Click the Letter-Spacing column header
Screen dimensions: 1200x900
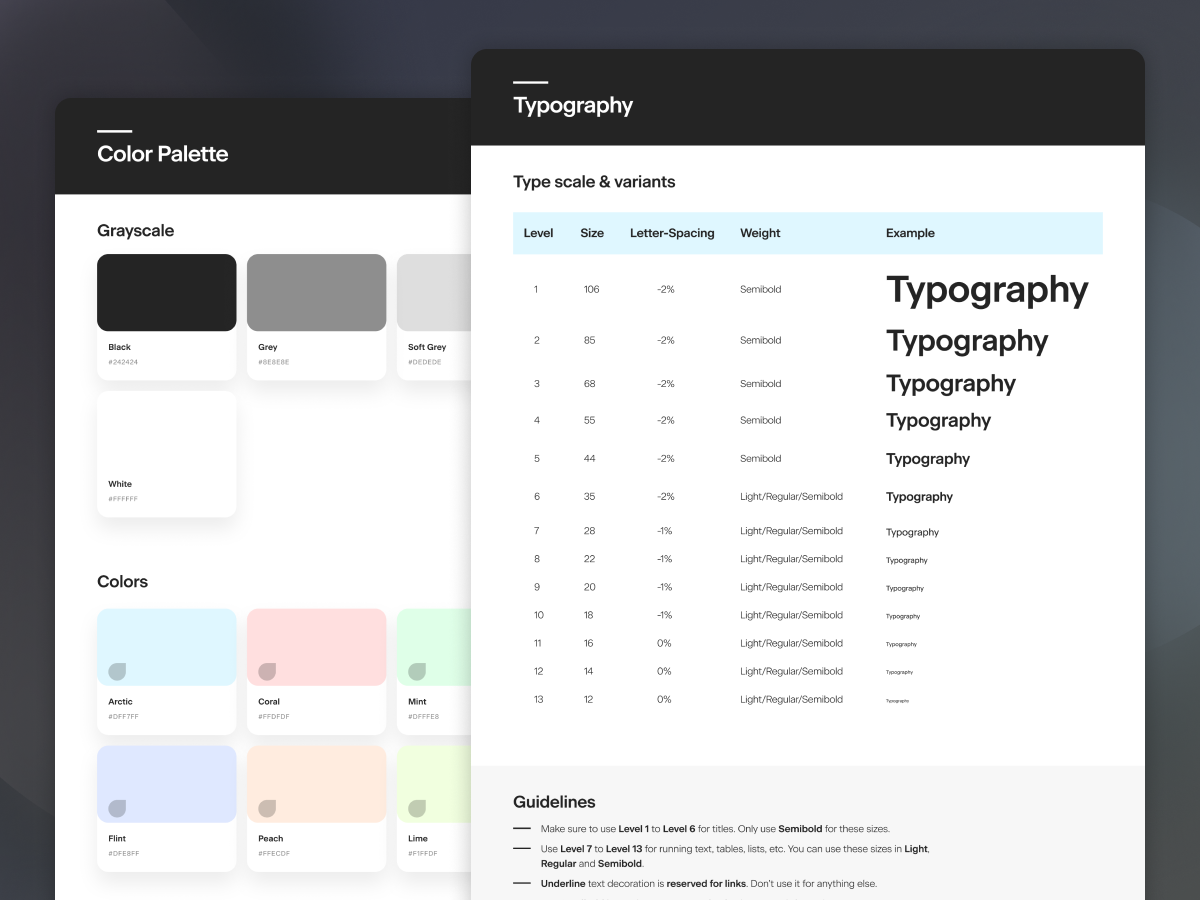pyautogui.click(x=672, y=233)
